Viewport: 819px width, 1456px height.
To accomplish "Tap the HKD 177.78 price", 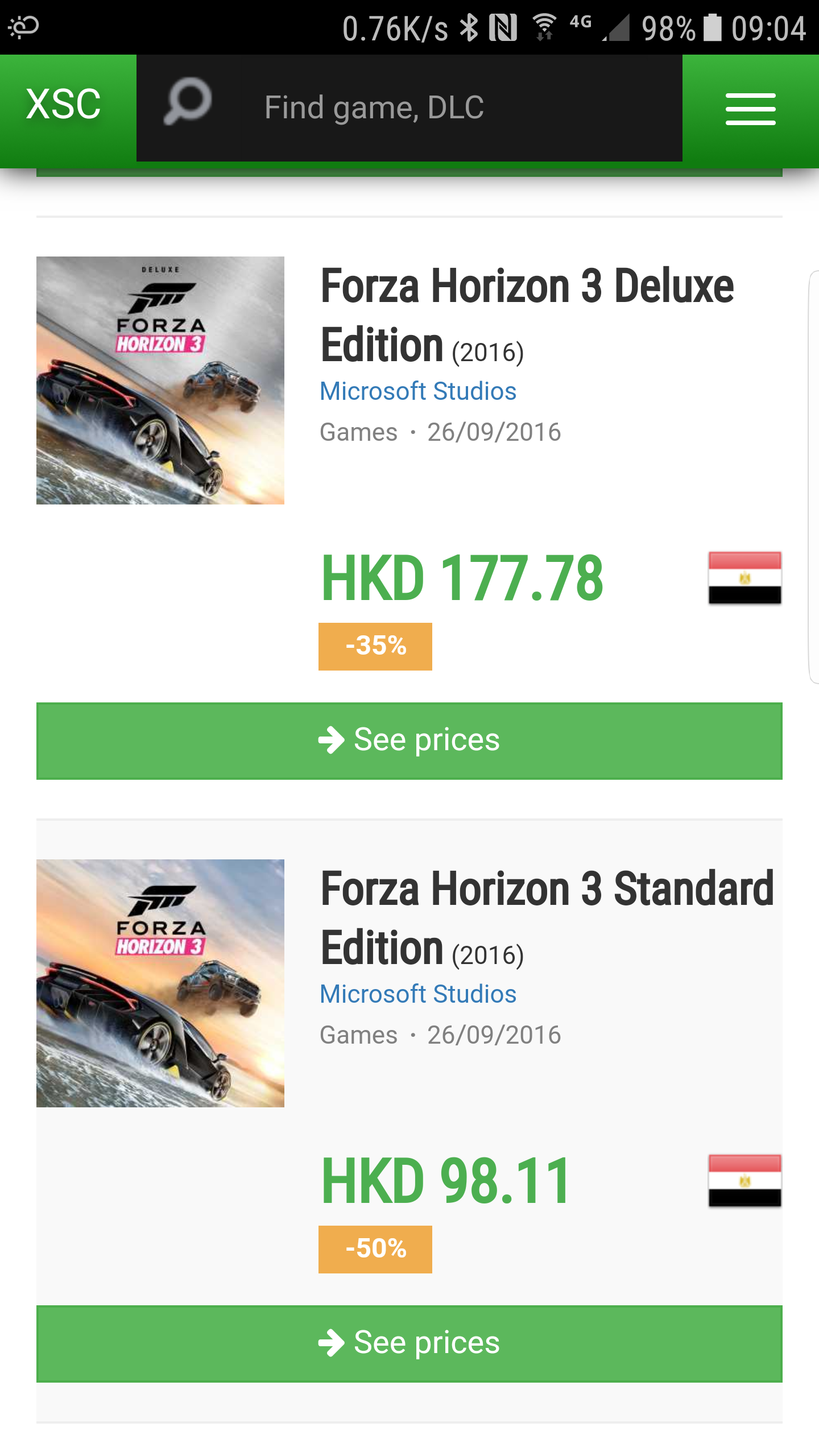I will 462,578.
